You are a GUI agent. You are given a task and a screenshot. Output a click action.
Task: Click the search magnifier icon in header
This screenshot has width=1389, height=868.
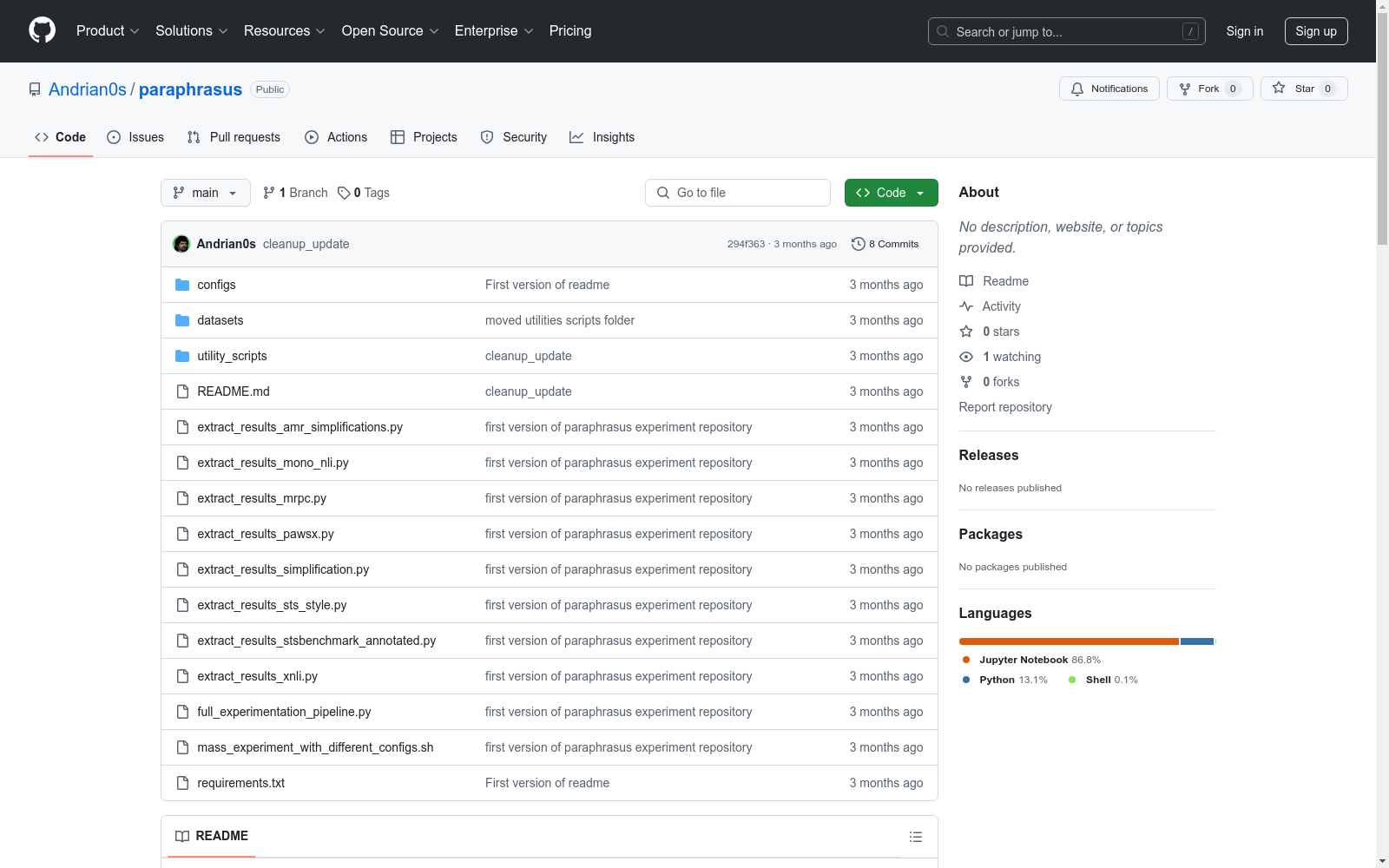click(943, 31)
